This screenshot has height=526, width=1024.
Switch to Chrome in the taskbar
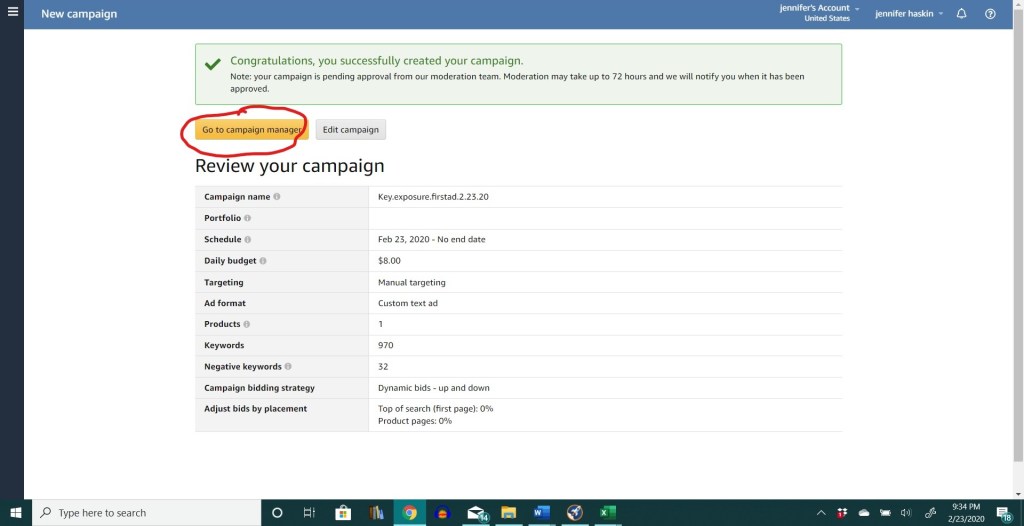pyautogui.click(x=409, y=513)
